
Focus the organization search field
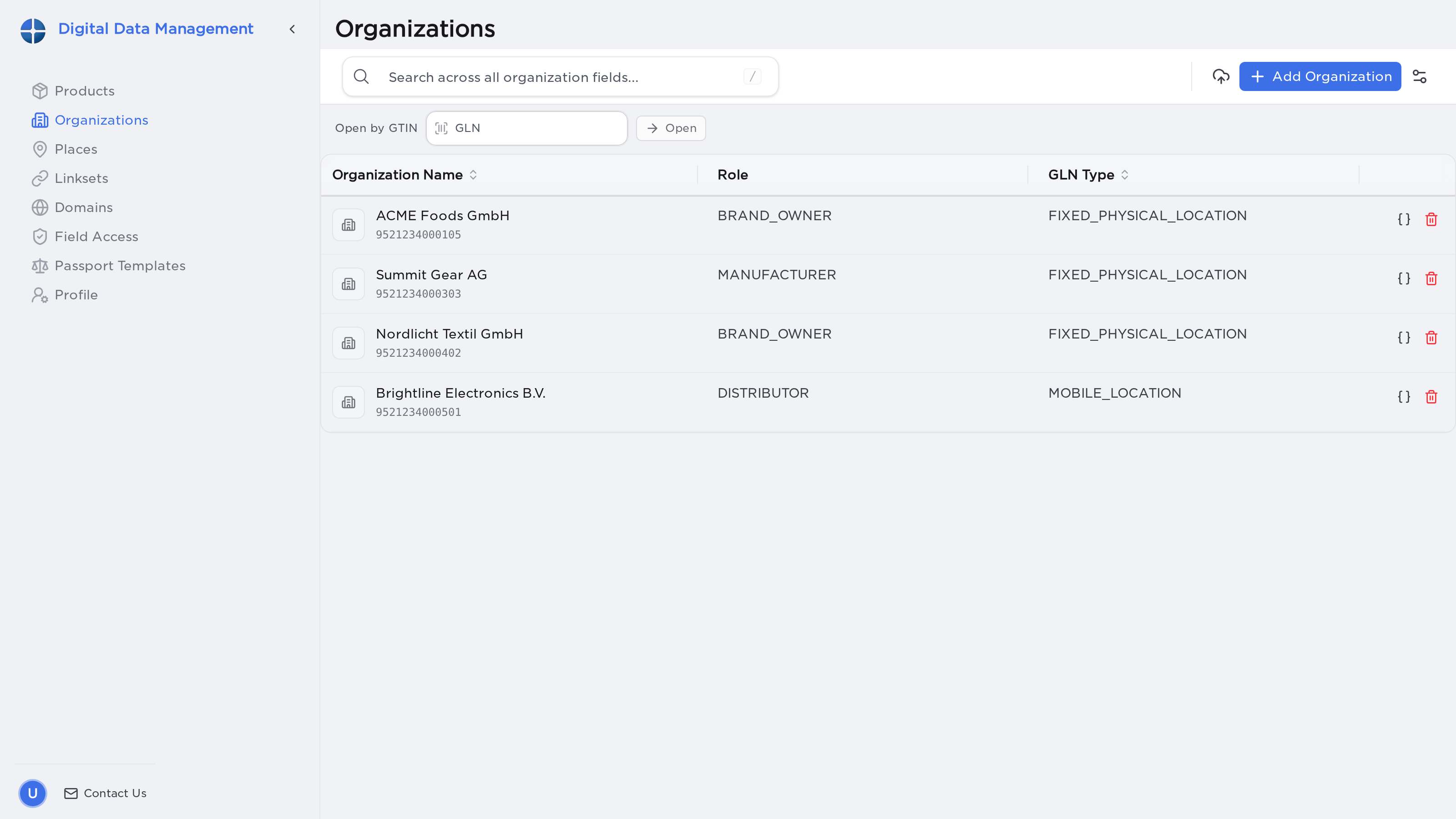pos(560,77)
